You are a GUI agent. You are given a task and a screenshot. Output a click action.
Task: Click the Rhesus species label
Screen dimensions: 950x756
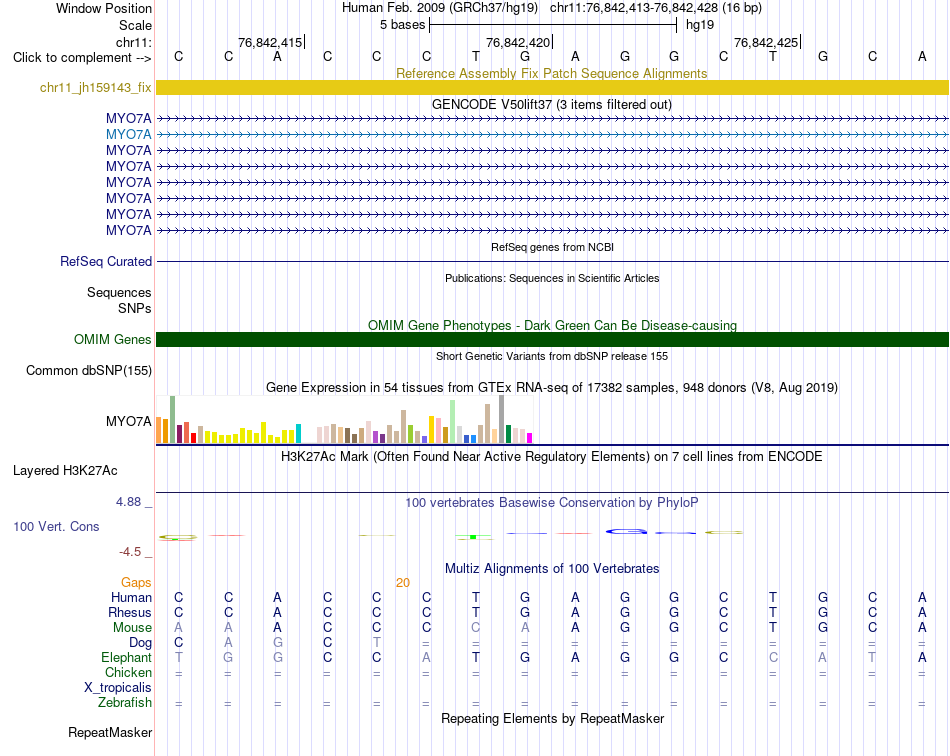click(x=130, y=612)
